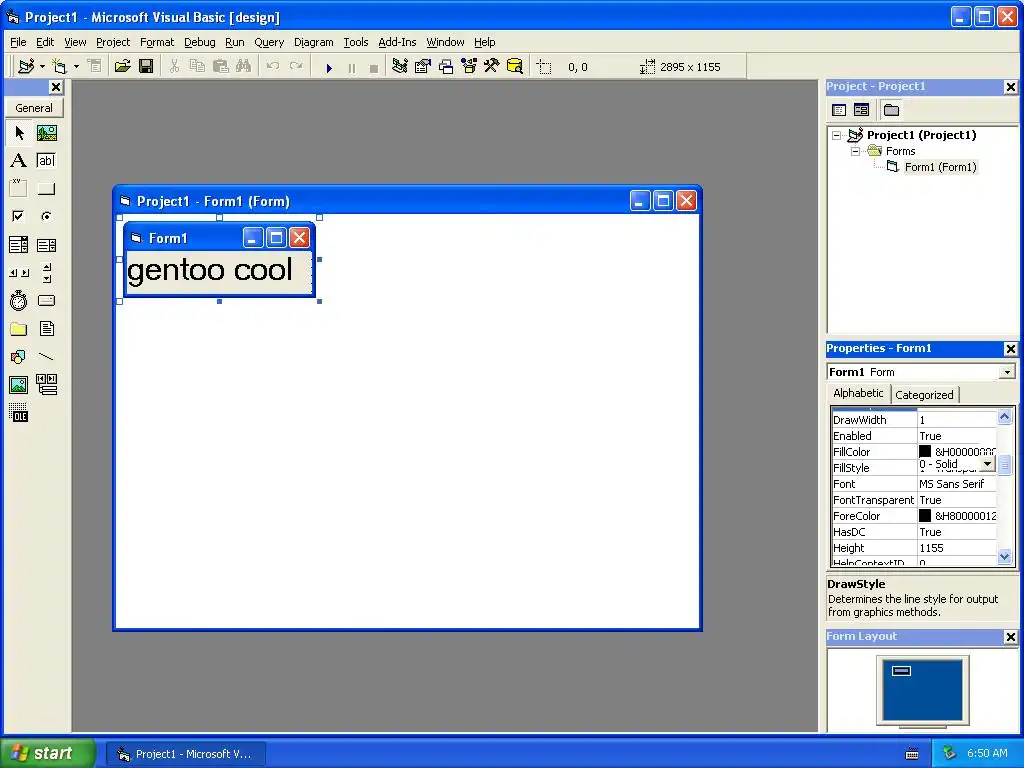Select the ComboBox control tool
This screenshot has height=768, width=1024.
(19, 245)
